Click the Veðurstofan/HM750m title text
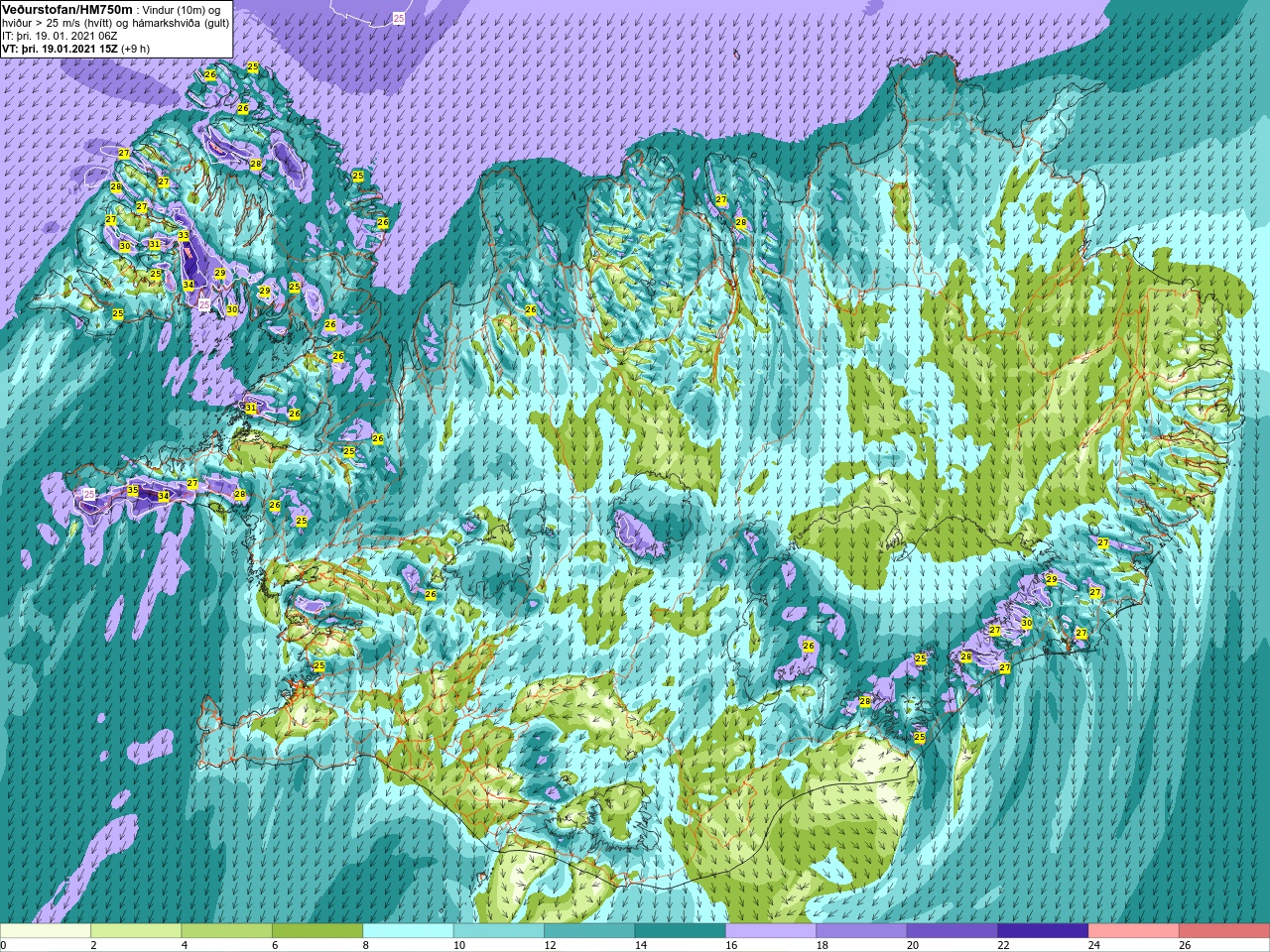Image resolution: width=1270 pixels, height=952 pixels. click(x=67, y=9)
